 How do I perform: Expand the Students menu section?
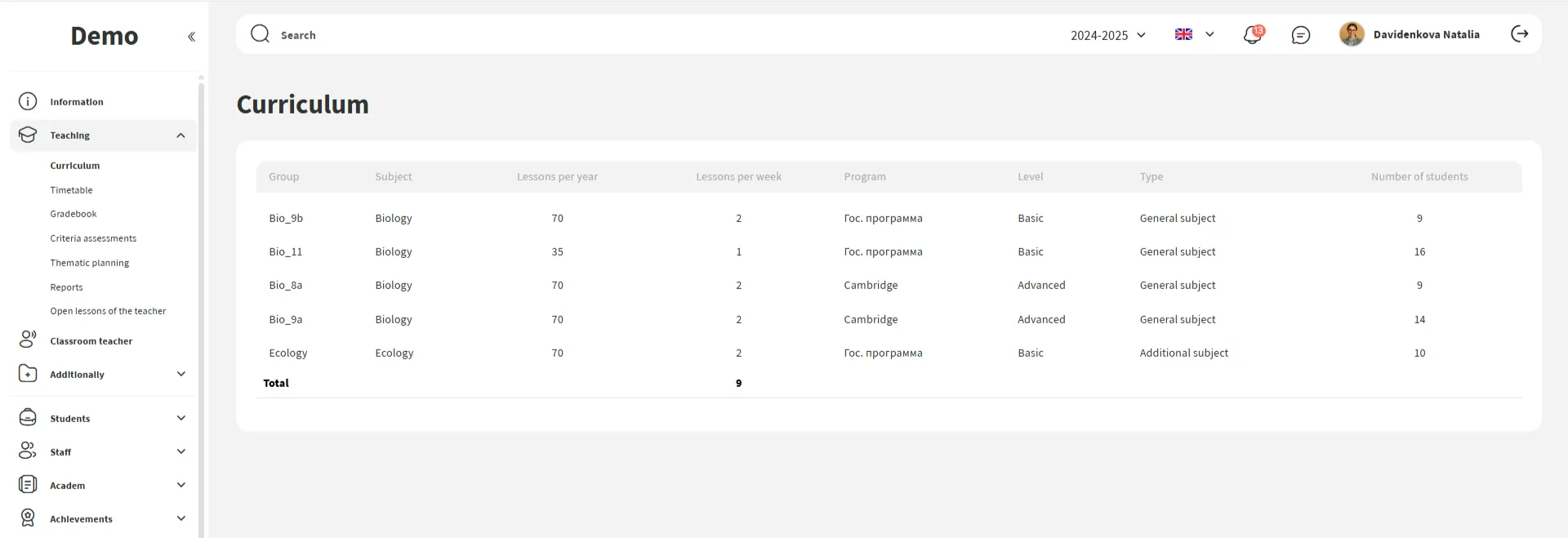tap(180, 418)
